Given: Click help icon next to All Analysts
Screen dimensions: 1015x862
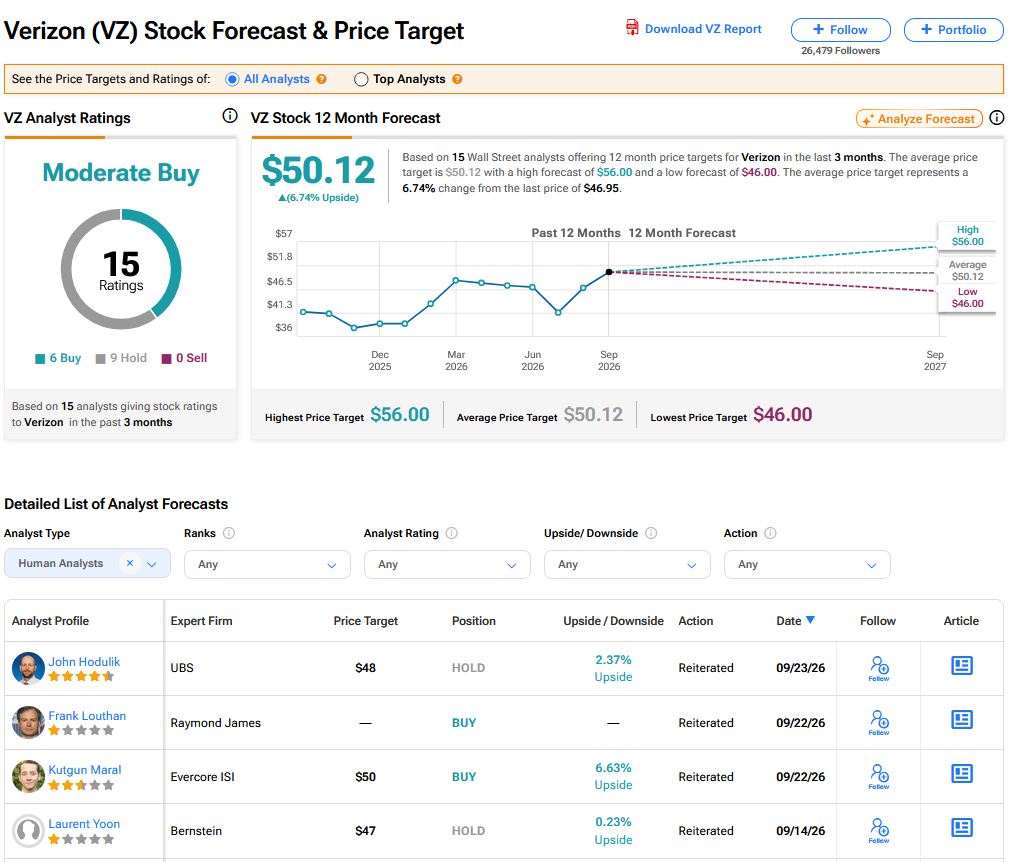Looking at the screenshot, I should click(321, 79).
